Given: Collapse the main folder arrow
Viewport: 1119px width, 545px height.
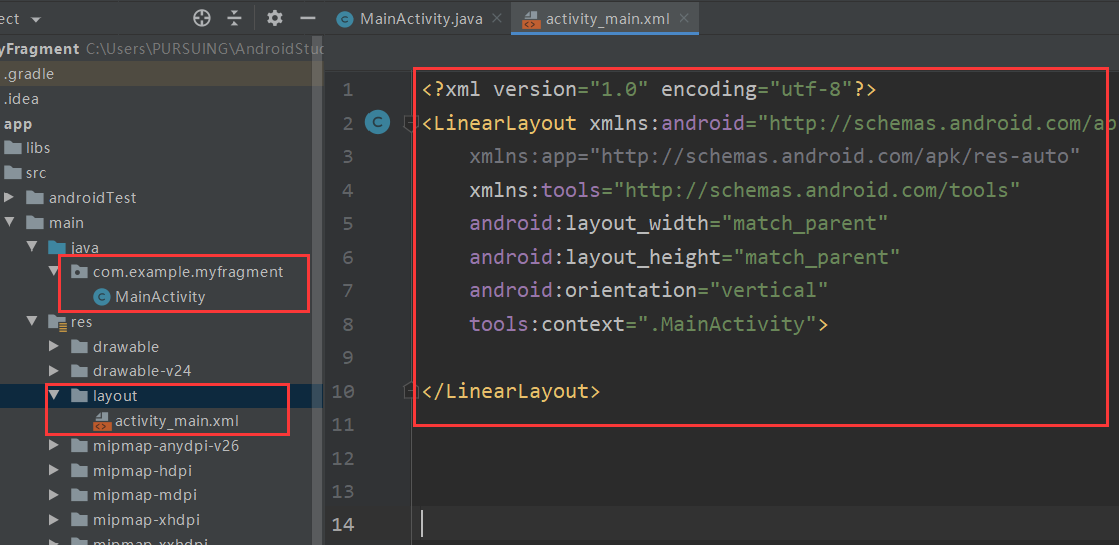Looking at the screenshot, I should pos(9,223).
